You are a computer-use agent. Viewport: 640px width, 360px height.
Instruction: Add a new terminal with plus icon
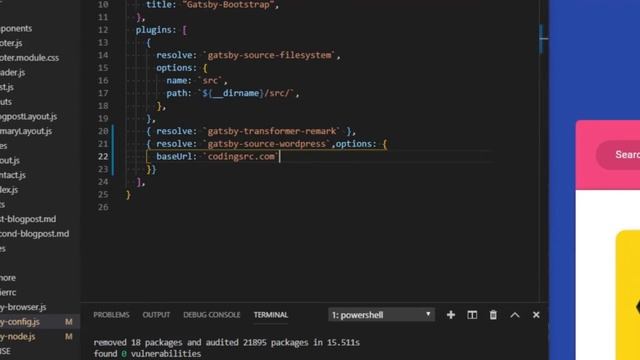coord(451,315)
